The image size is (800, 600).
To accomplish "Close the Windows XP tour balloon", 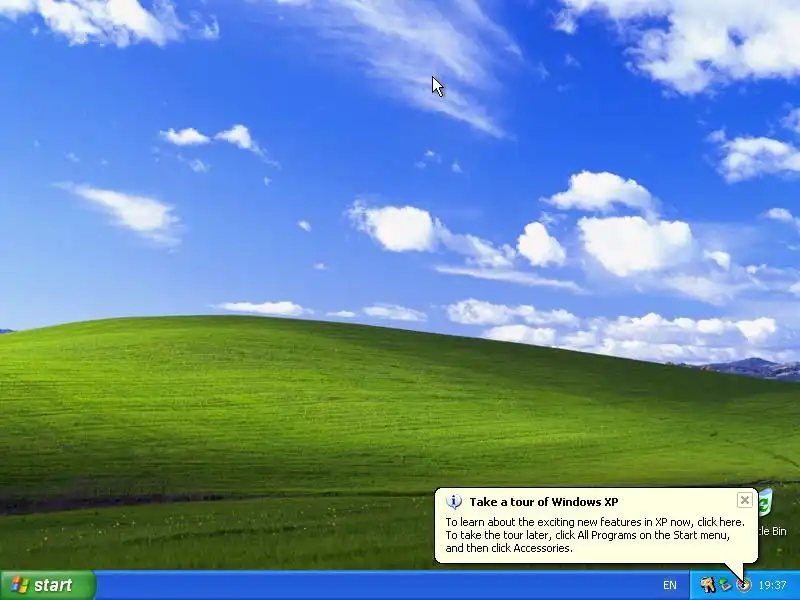I will point(744,500).
